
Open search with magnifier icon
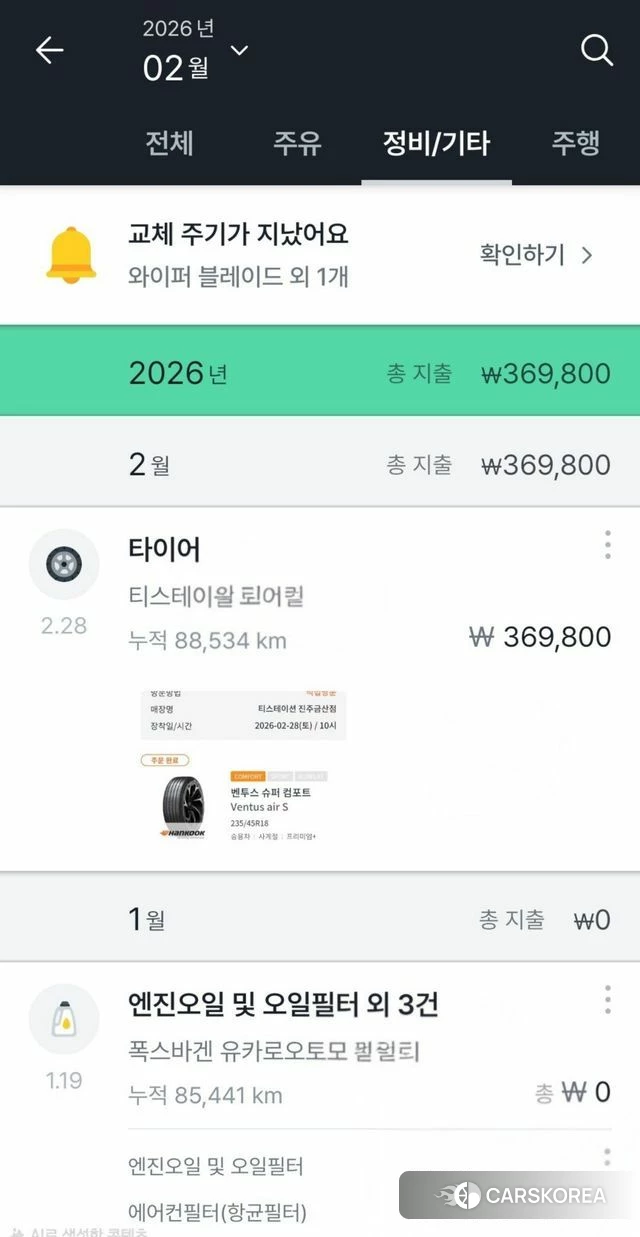[x=597, y=50]
